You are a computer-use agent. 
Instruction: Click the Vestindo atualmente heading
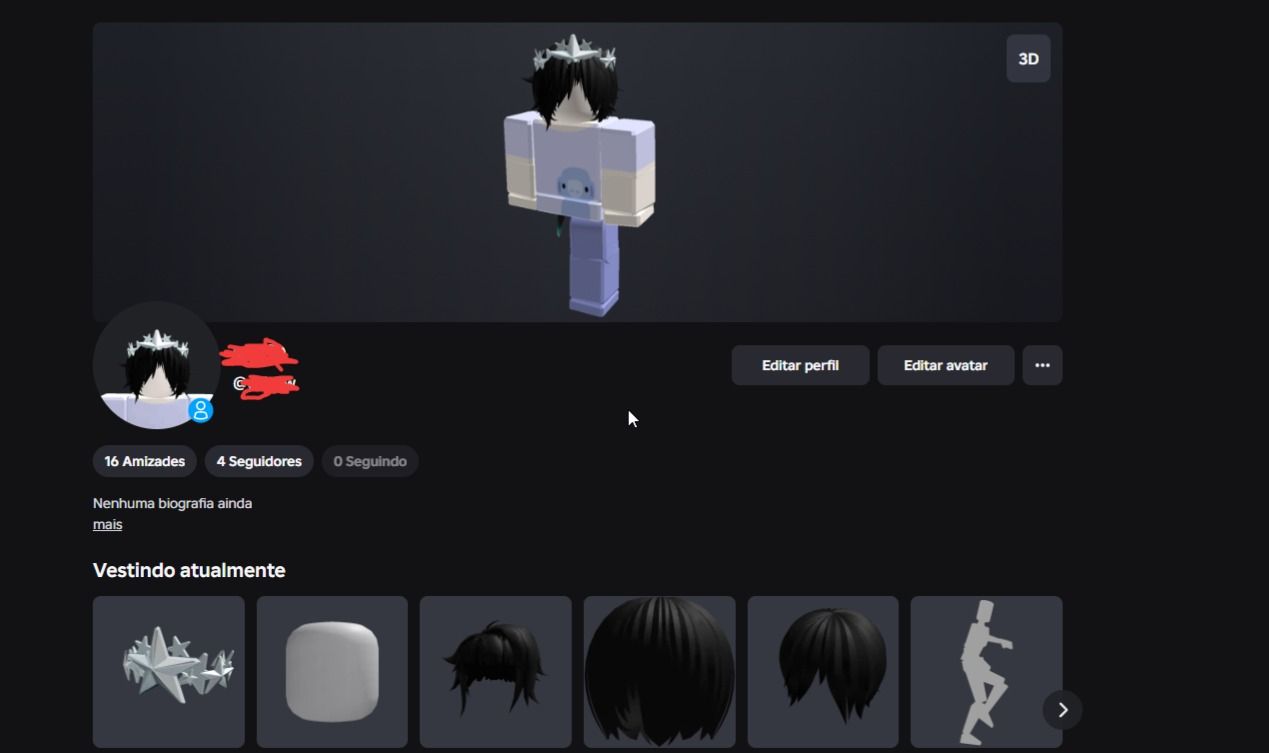coord(189,570)
